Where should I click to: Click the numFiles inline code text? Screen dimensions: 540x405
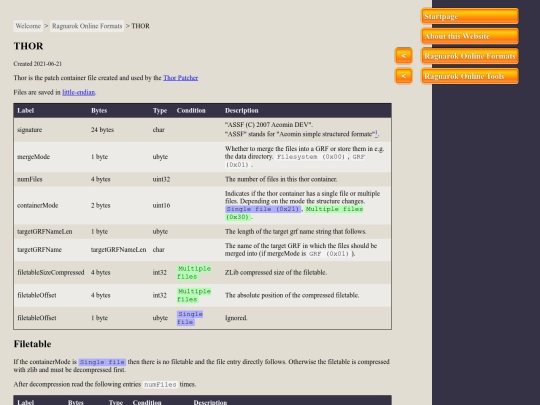pos(160,385)
